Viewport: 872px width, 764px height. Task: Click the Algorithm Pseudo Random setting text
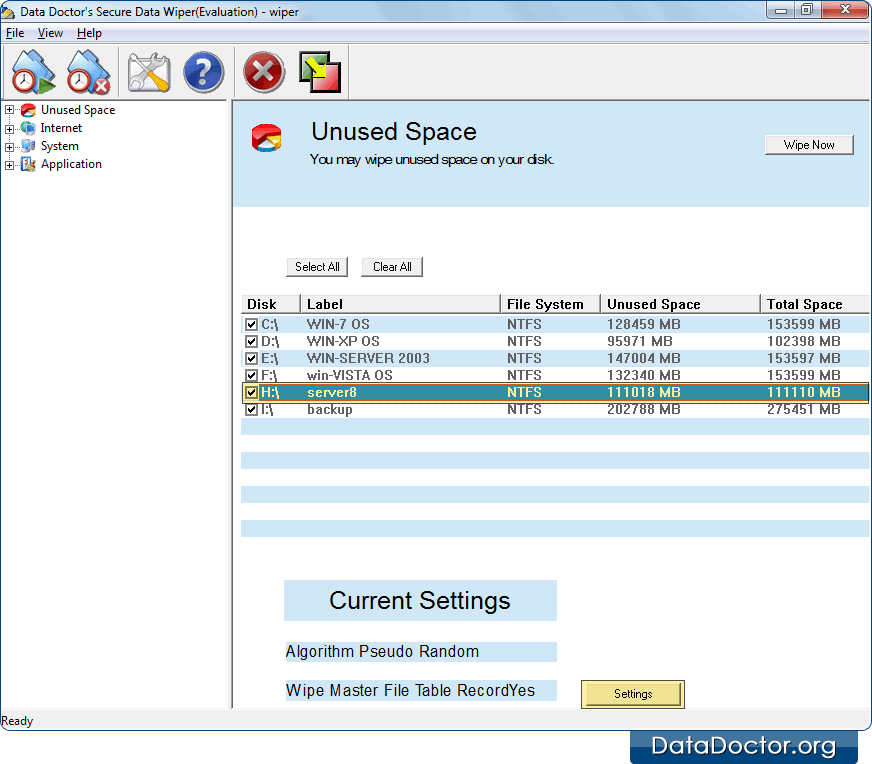click(x=382, y=652)
